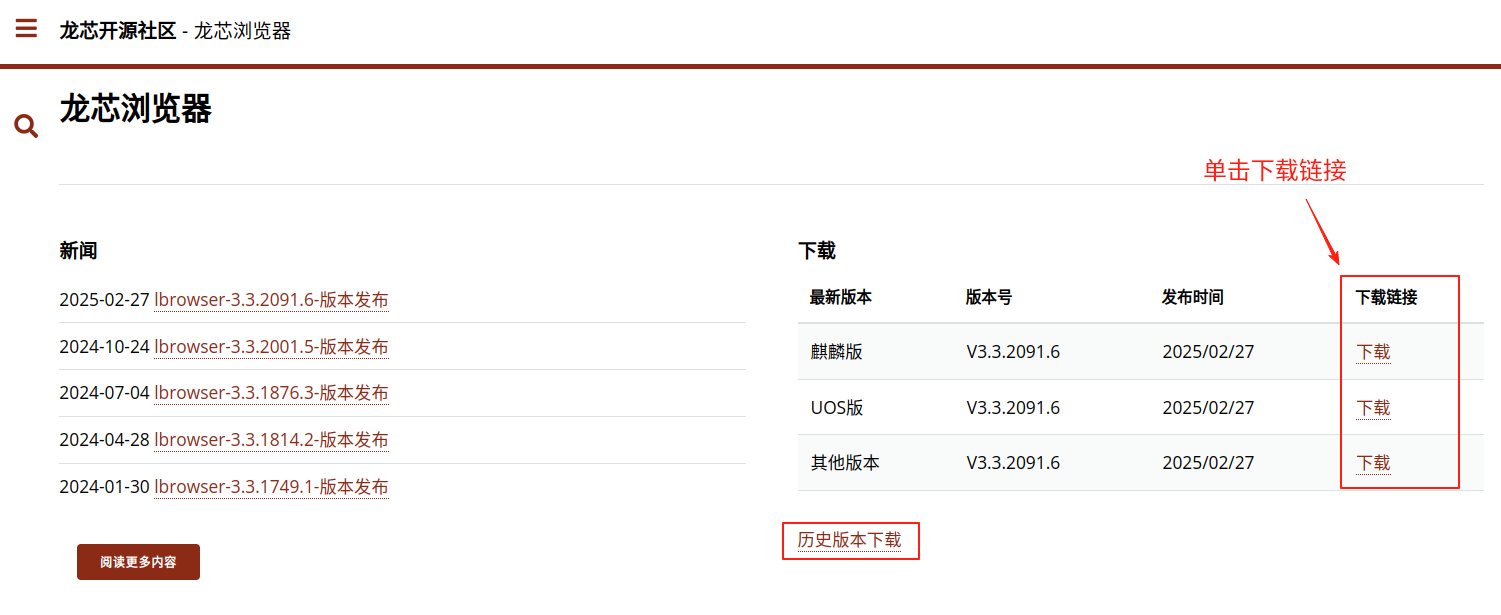Click the 下载链接 column header
Image resolution: width=1501 pixels, height=615 pixels.
point(1386,297)
